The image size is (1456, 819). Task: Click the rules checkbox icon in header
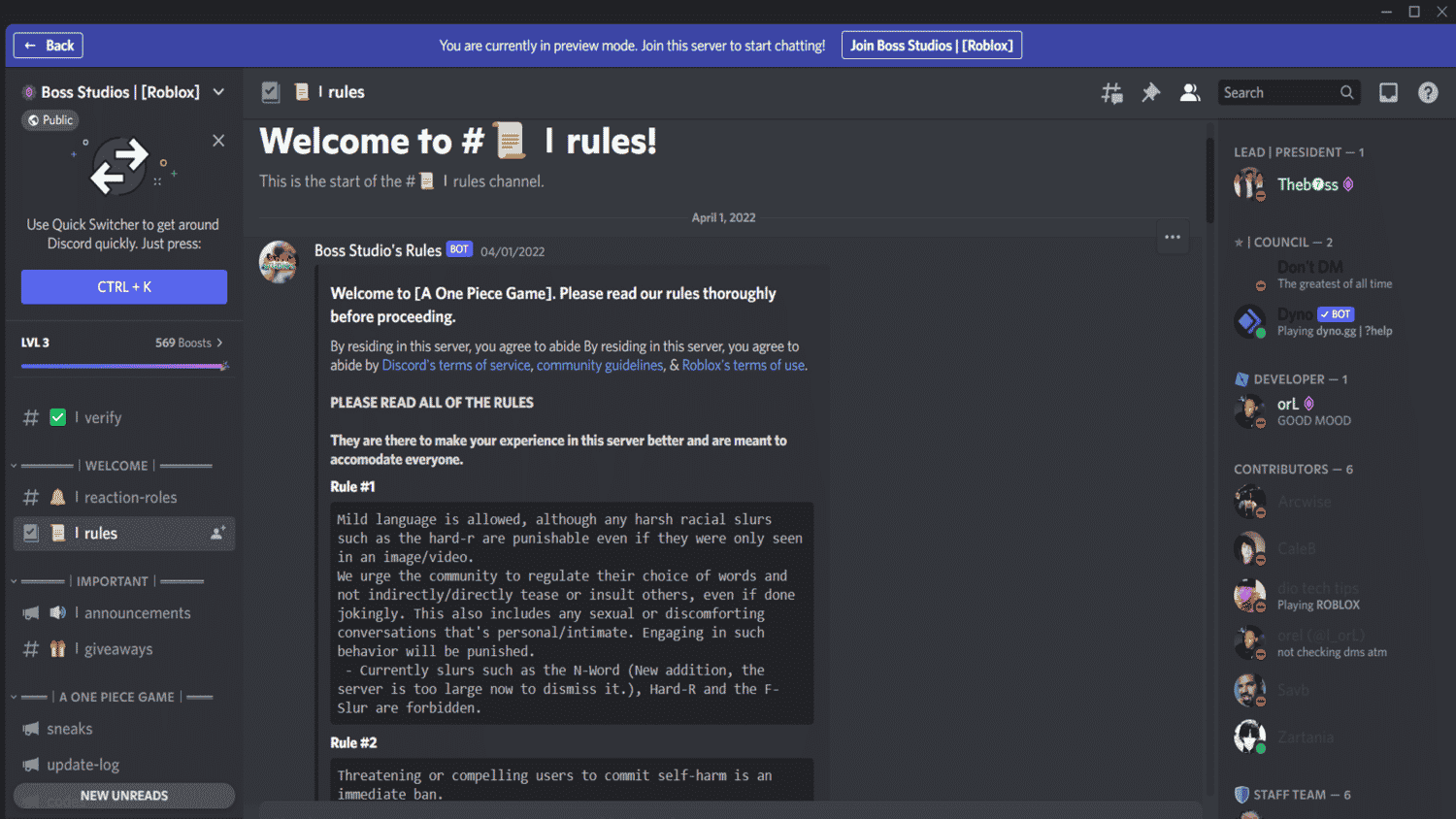(271, 92)
